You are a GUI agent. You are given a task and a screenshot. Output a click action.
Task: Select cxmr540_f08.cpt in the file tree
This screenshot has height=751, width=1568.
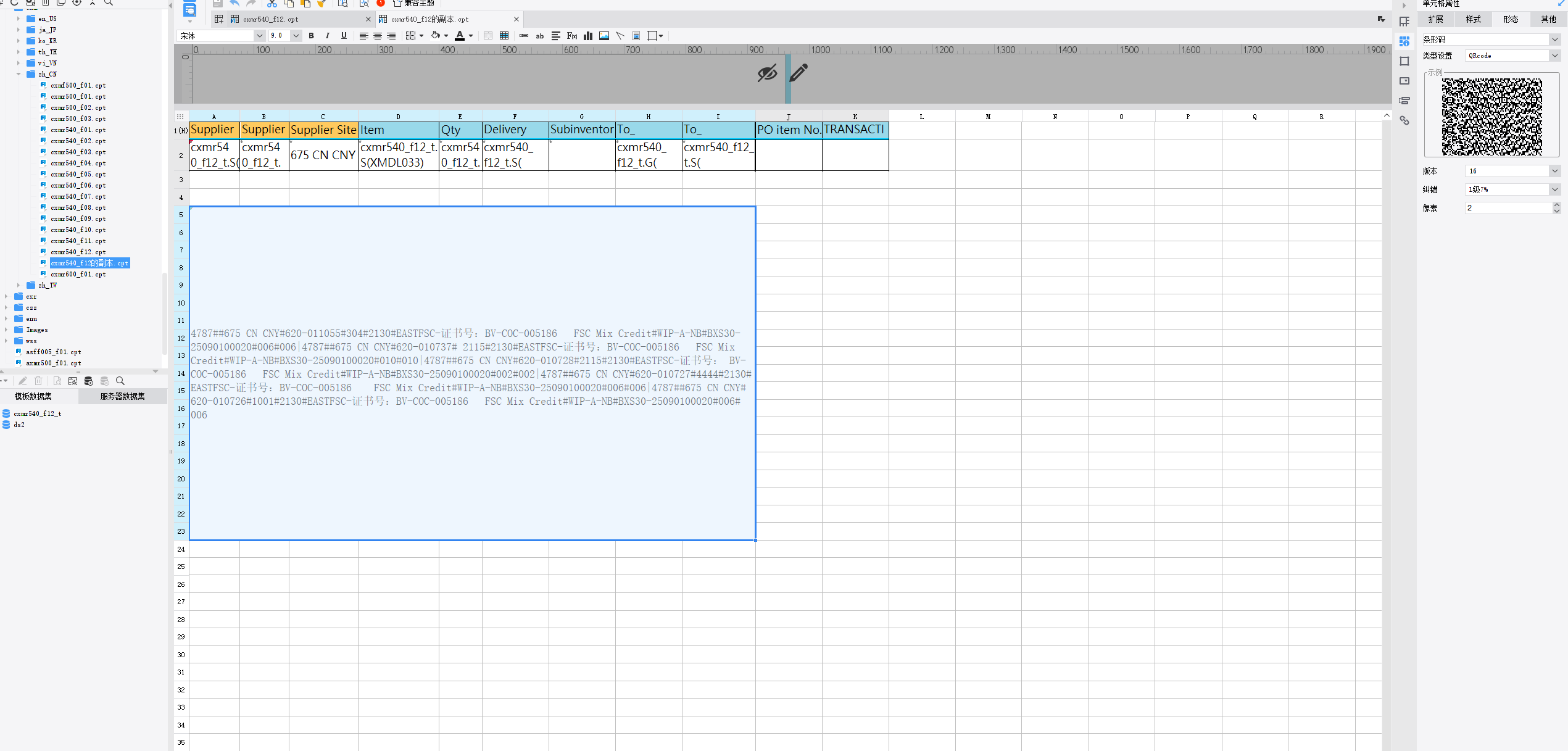pos(78,207)
